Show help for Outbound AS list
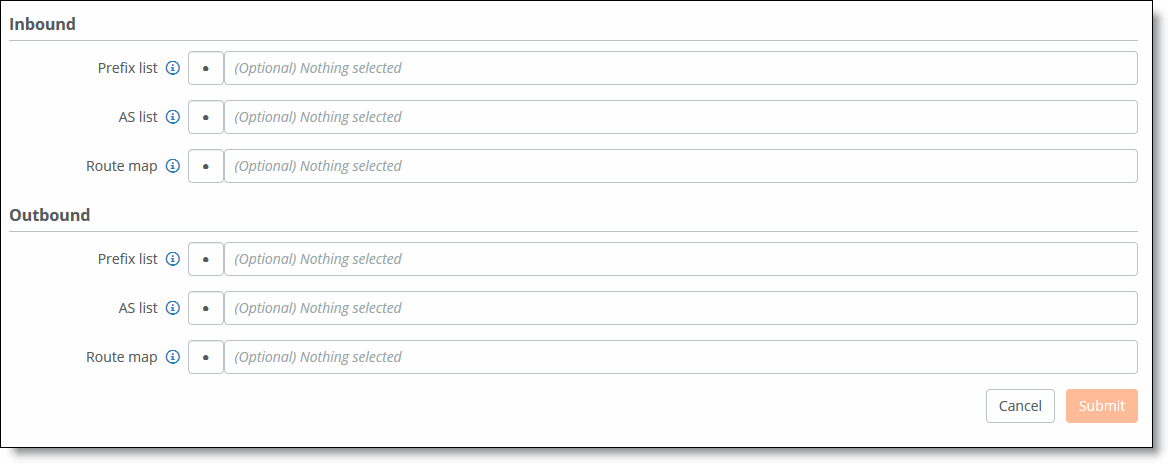This screenshot has width=1169, height=464. 172,308
